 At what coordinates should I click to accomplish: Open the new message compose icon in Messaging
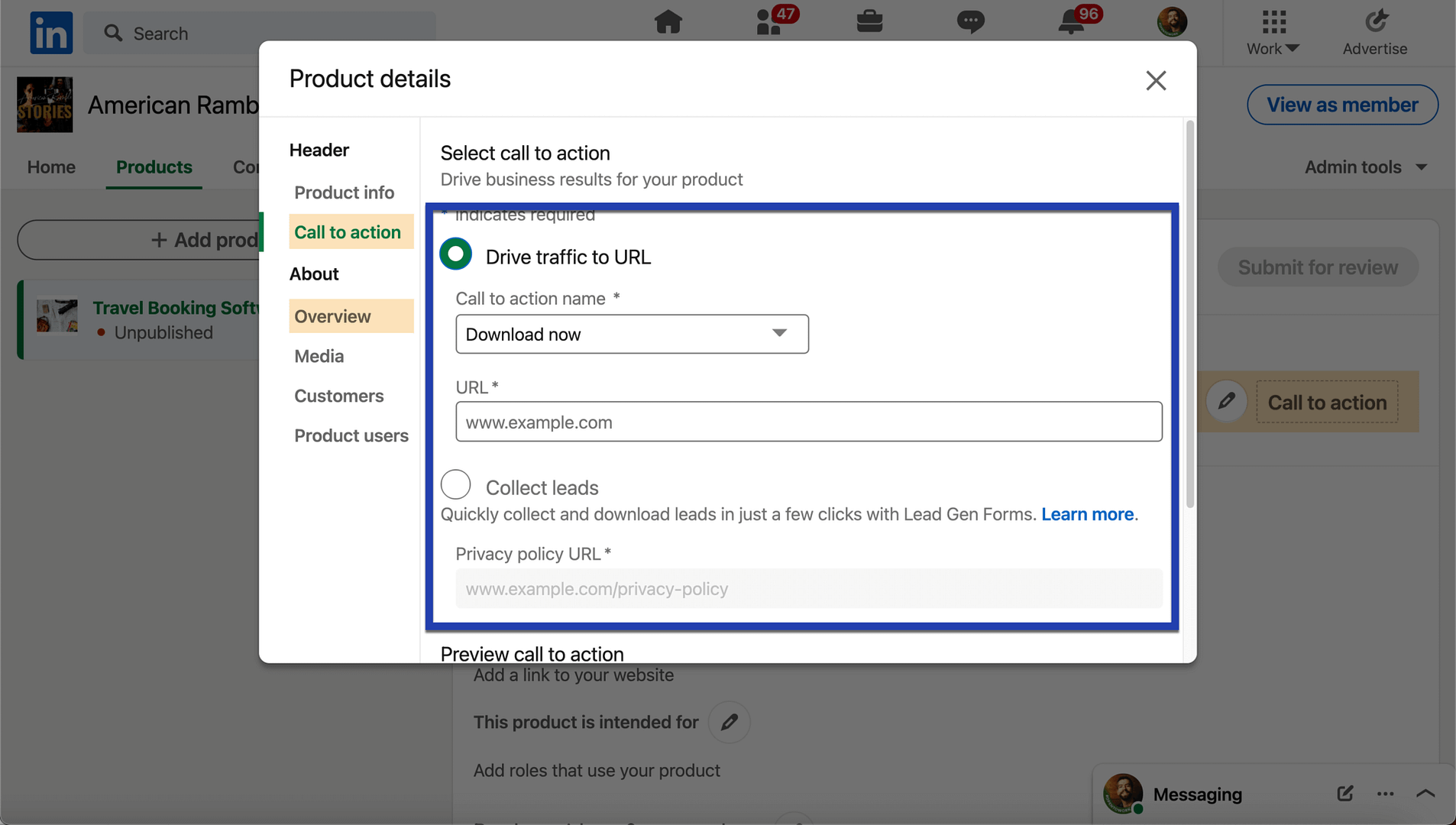coord(1344,794)
